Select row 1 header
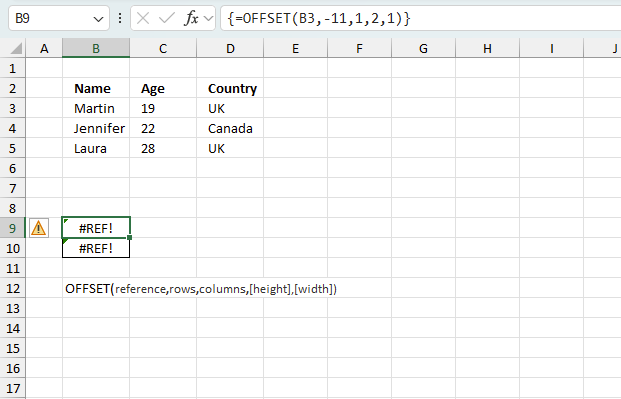Viewport: 621px width, 399px height. 13,68
